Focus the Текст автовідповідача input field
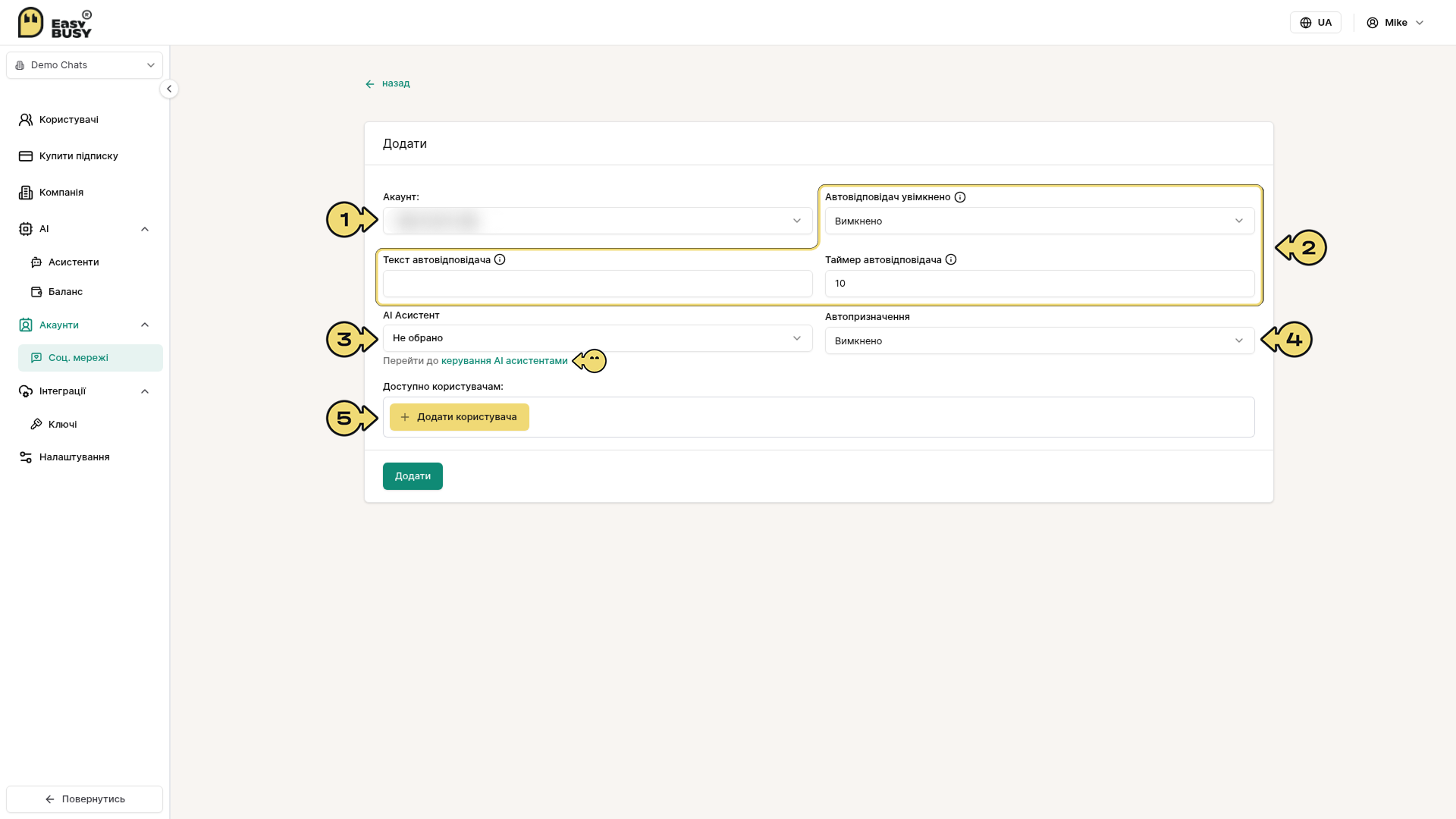 click(x=598, y=284)
